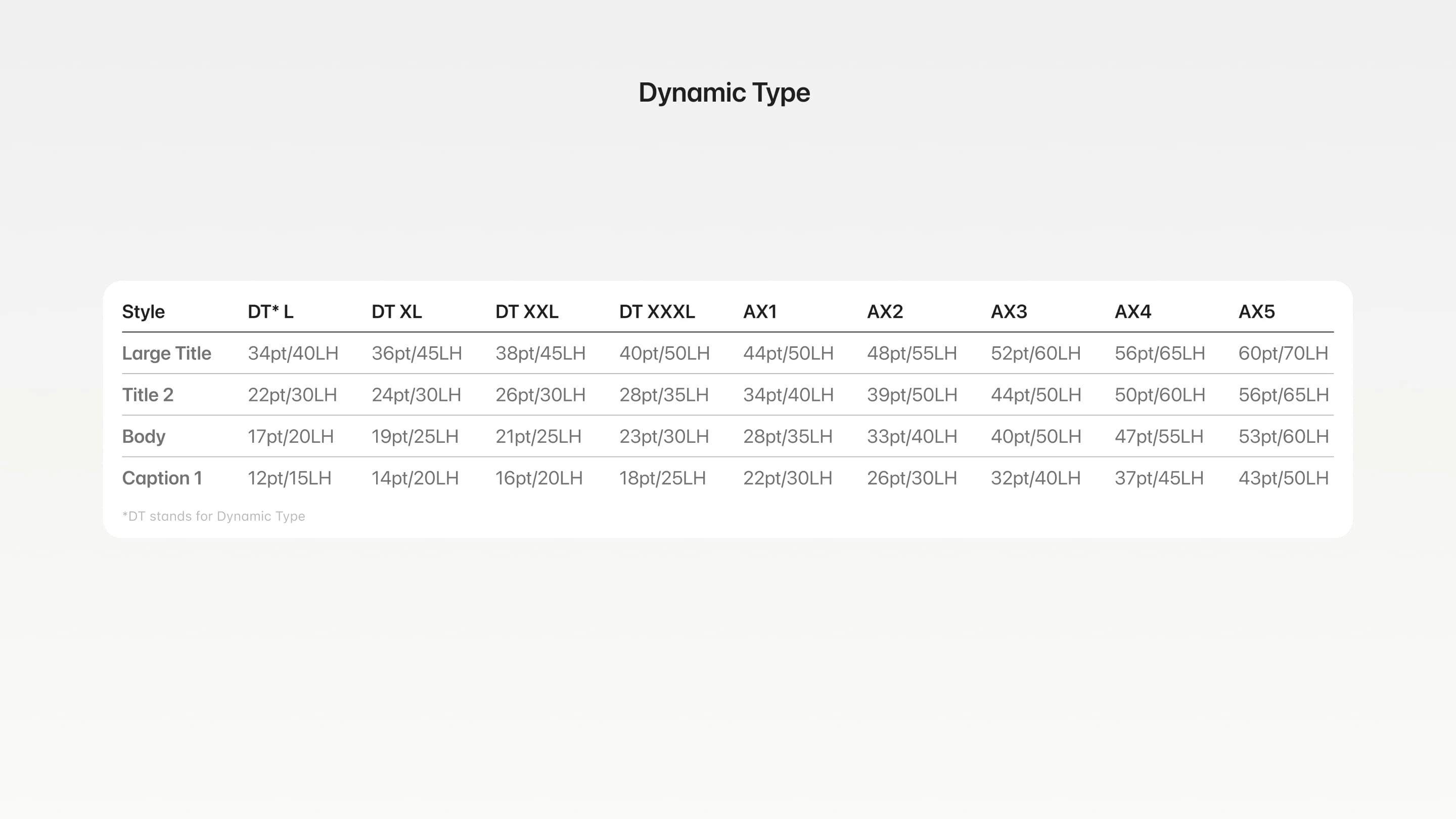Click Body AX1 value 28pt/35LH
This screenshot has width=1456, height=819.
tap(788, 436)
